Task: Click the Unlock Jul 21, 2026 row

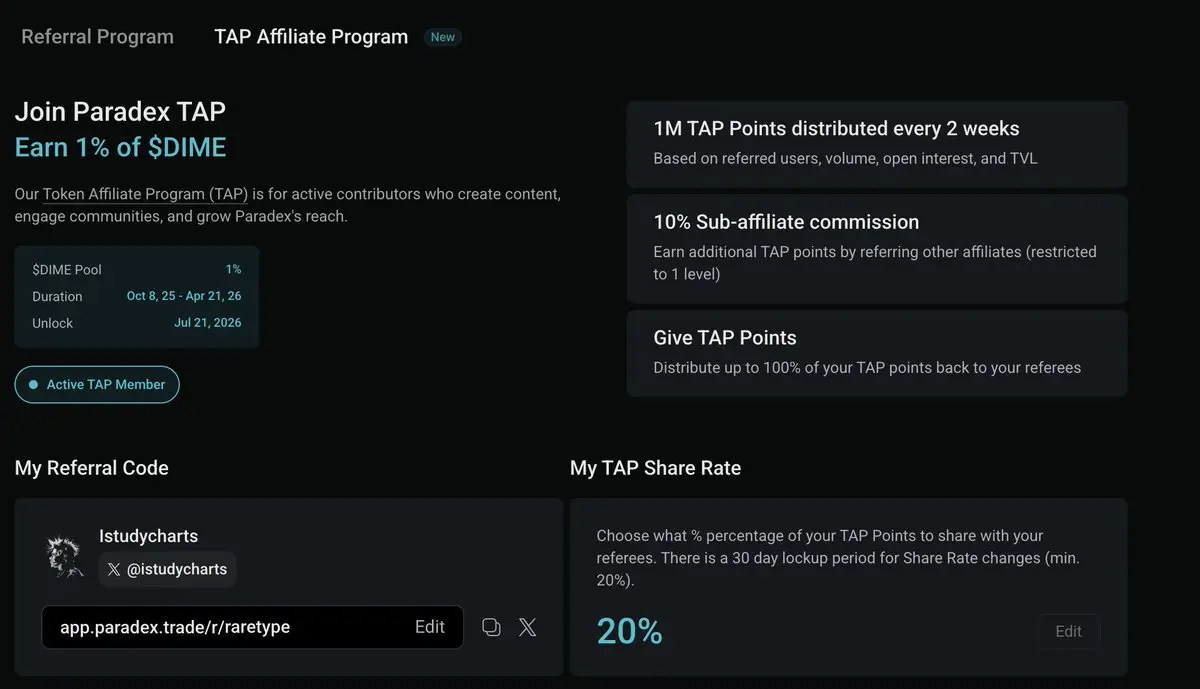Action: click(136, 323)
